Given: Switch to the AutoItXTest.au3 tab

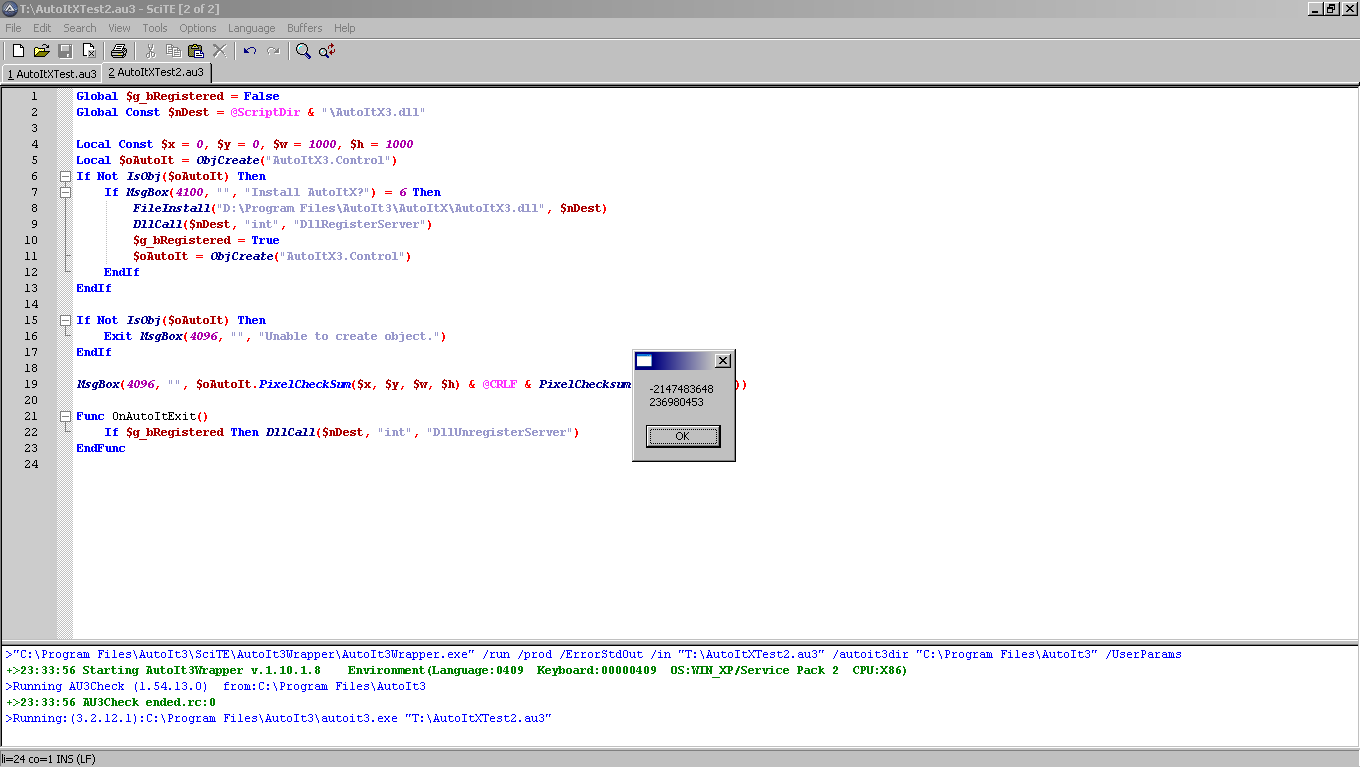Looking at the screenshot, I should (53, 74).
